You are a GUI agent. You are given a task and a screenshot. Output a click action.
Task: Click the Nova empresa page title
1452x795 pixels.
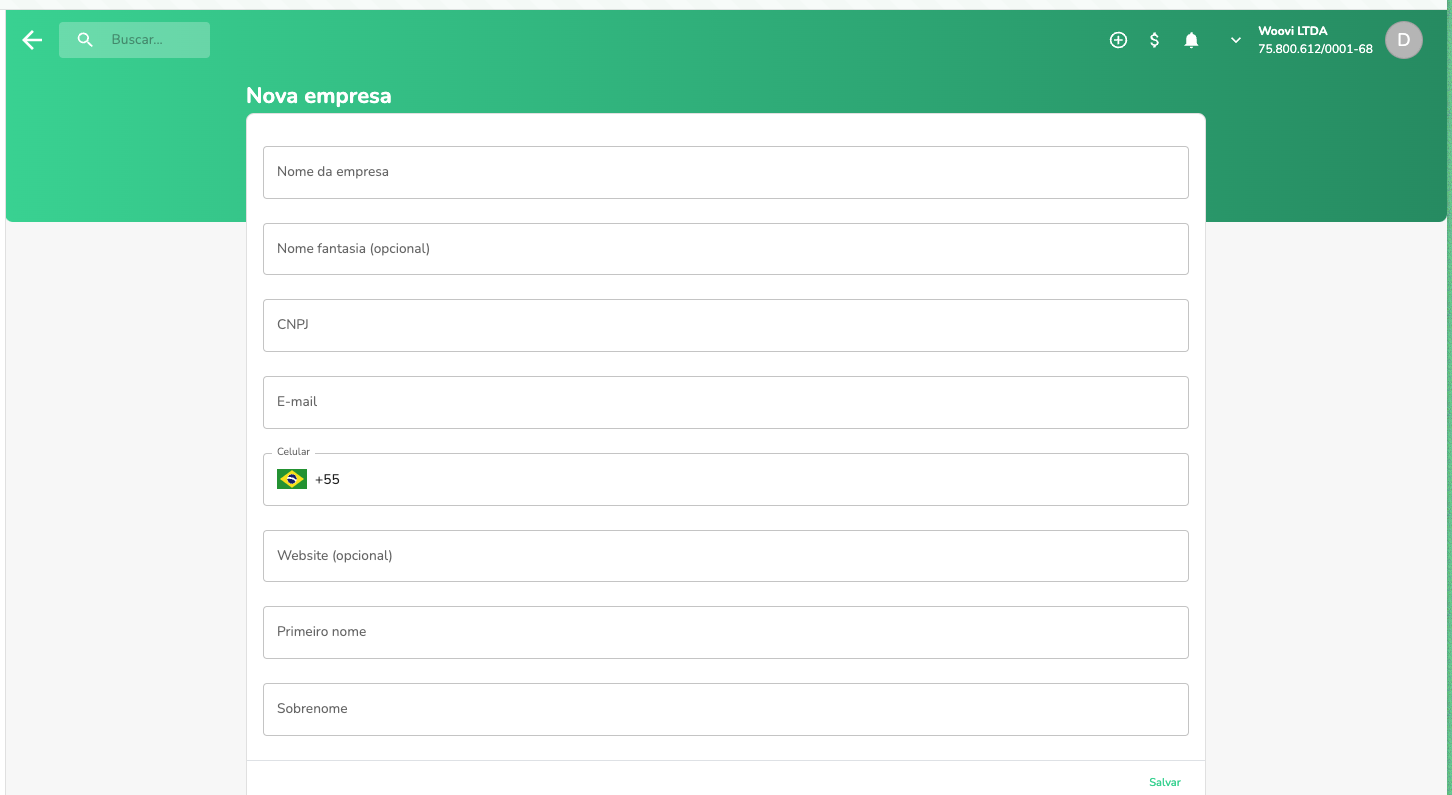(318, 96)
